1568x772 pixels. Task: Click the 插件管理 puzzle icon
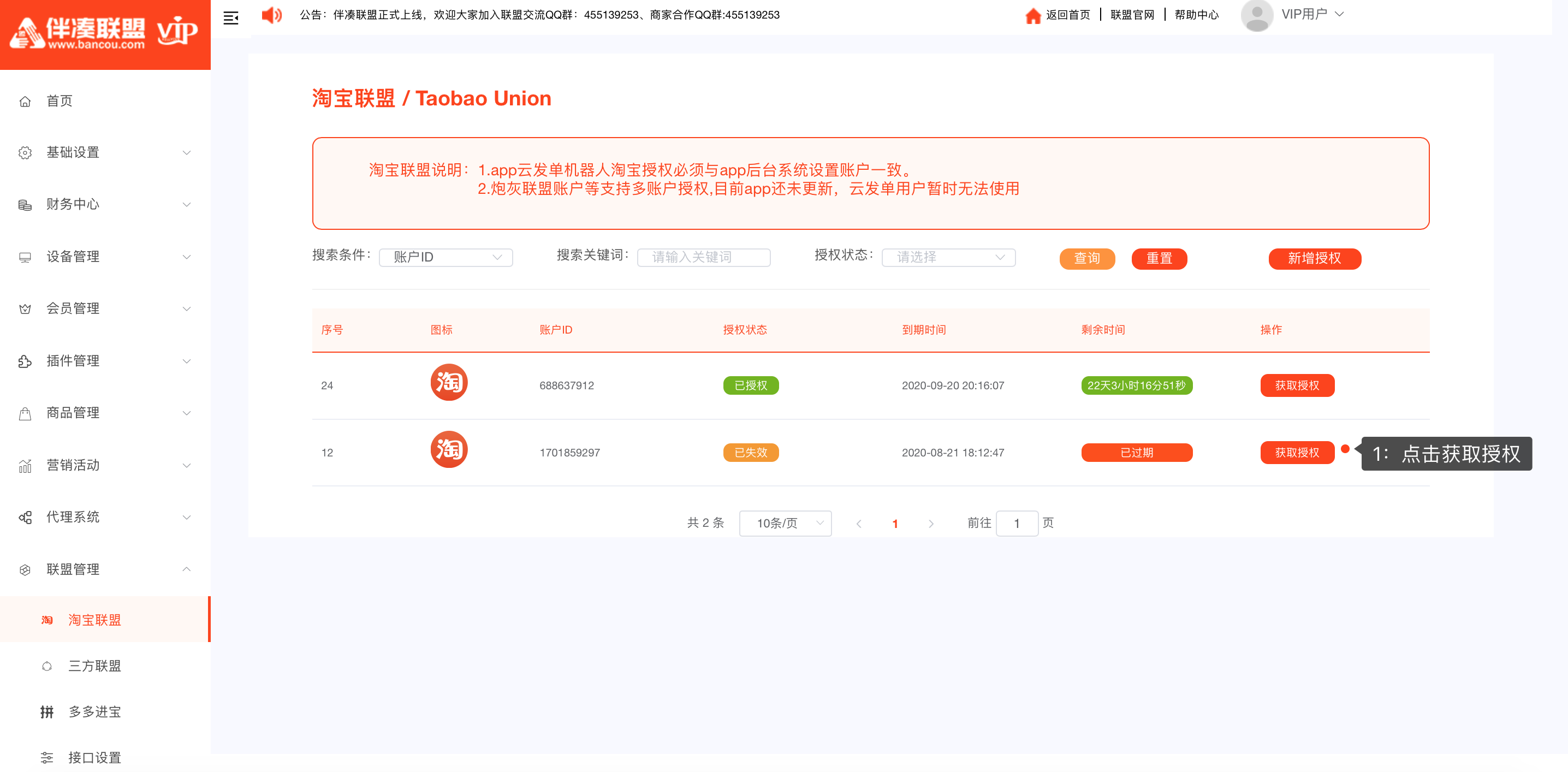pyautogui.click(x=25, y=361)
